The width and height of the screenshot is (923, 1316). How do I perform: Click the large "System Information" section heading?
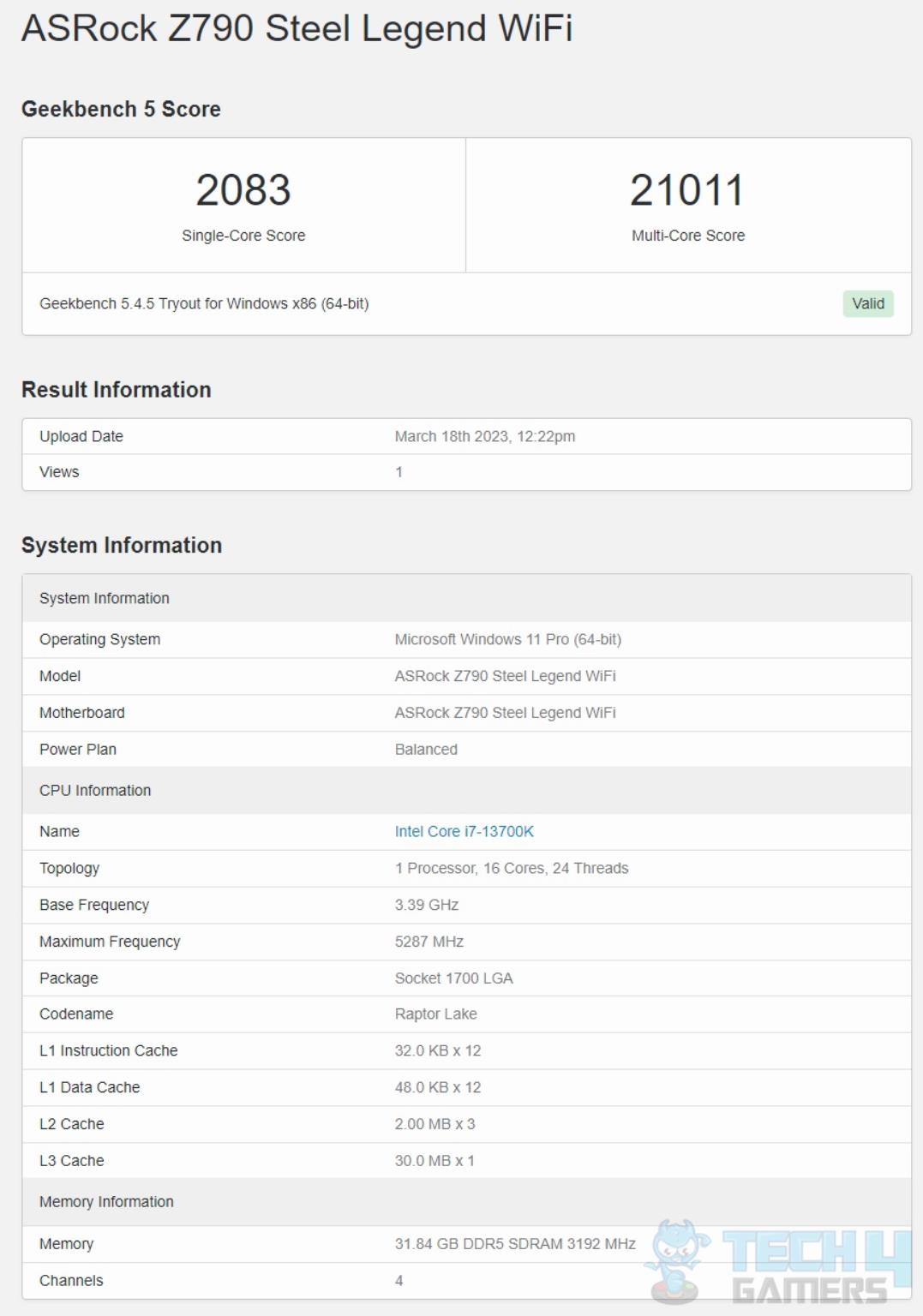pos(122,546)
